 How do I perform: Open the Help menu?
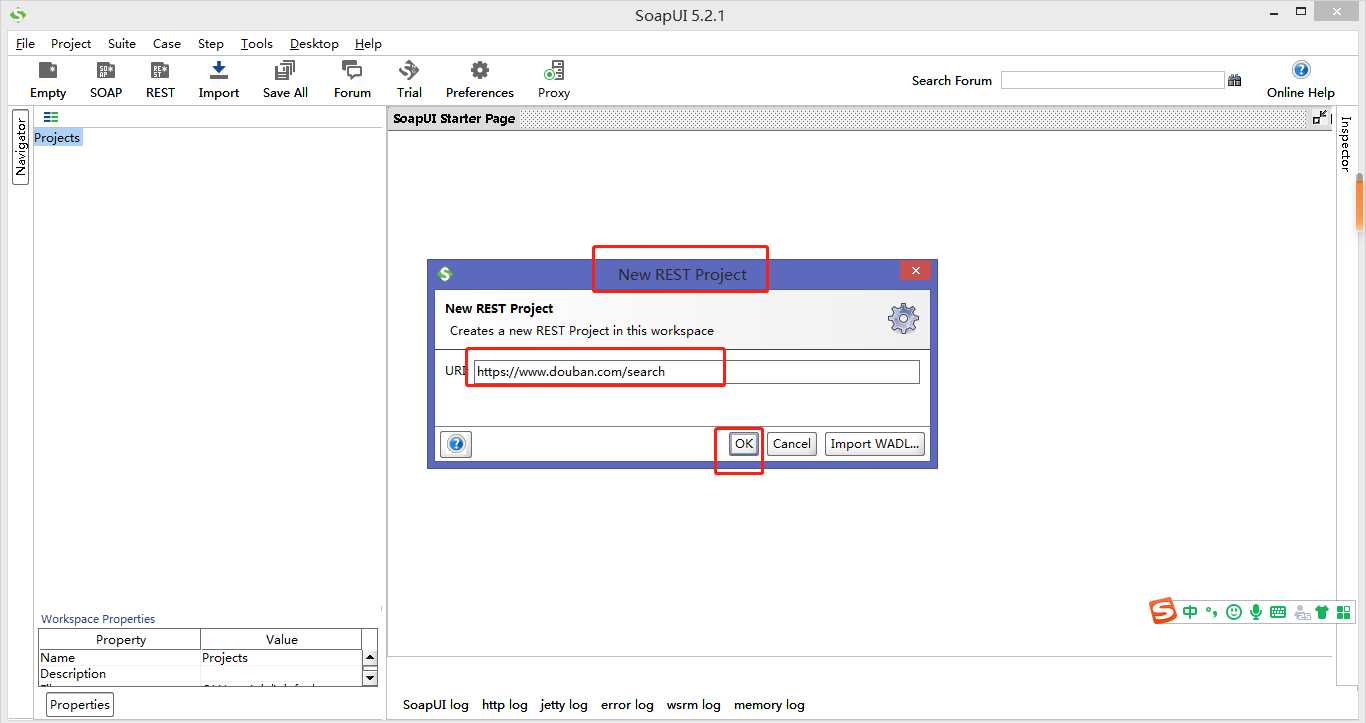coord(368,44)
